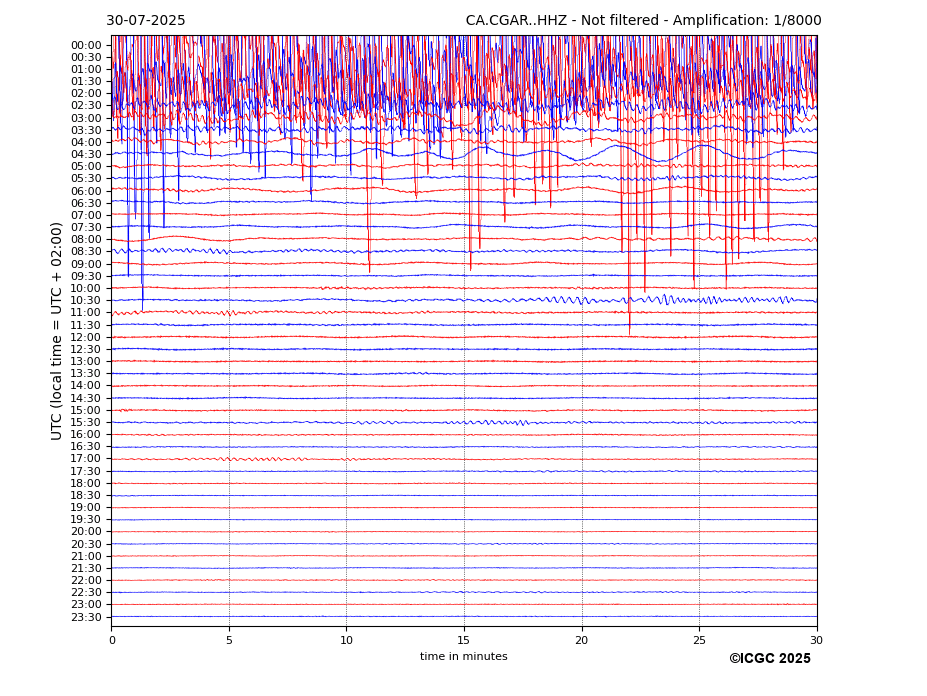The width and height of the screenshot is (927, 696).
Task: Click the 17:00 time row label
Action: (86, 459)
